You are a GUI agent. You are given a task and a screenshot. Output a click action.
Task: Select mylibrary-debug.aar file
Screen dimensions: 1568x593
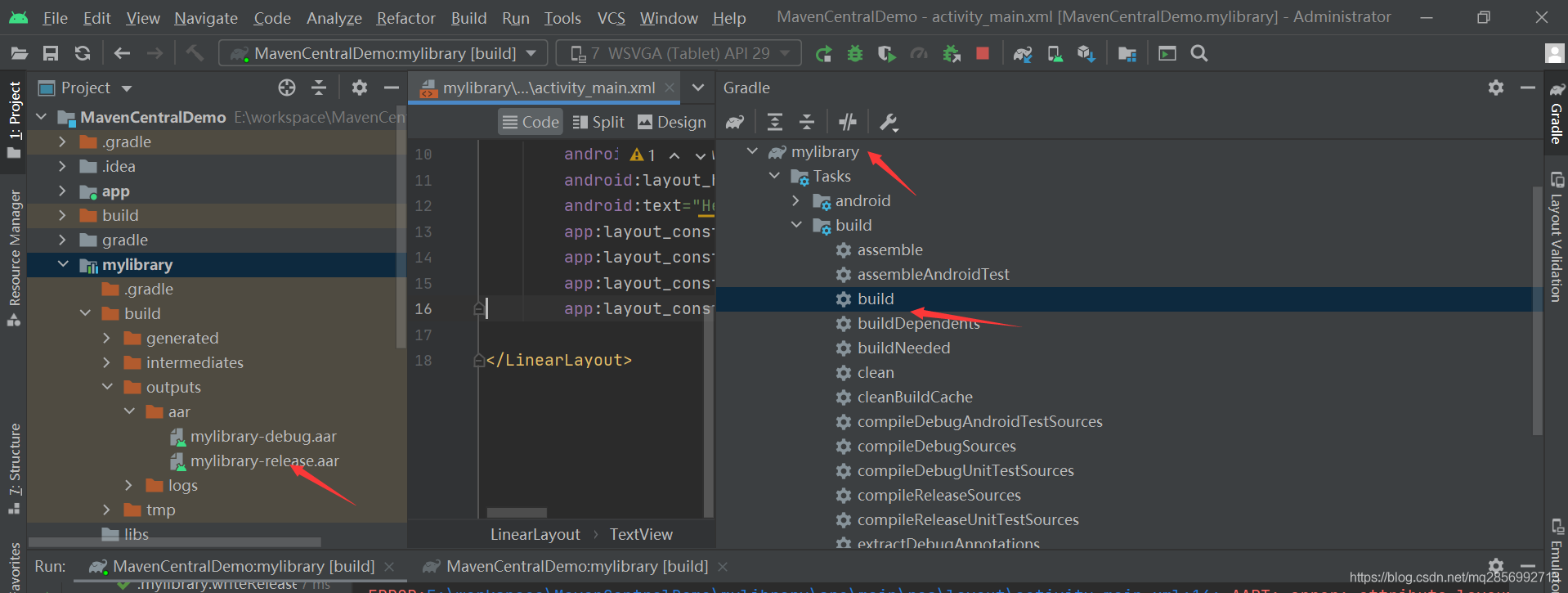coord(263,436)
